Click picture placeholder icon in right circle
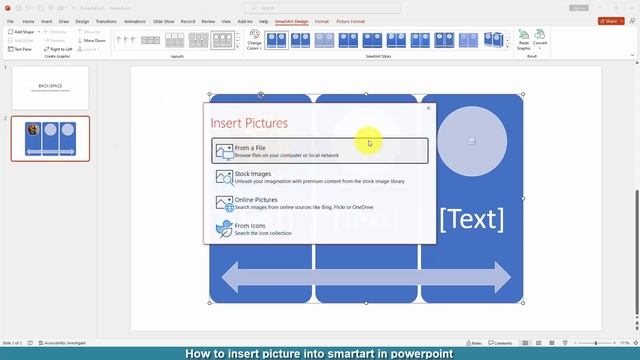The width and height of the screenshot is (640, 360). coord(472,141)
